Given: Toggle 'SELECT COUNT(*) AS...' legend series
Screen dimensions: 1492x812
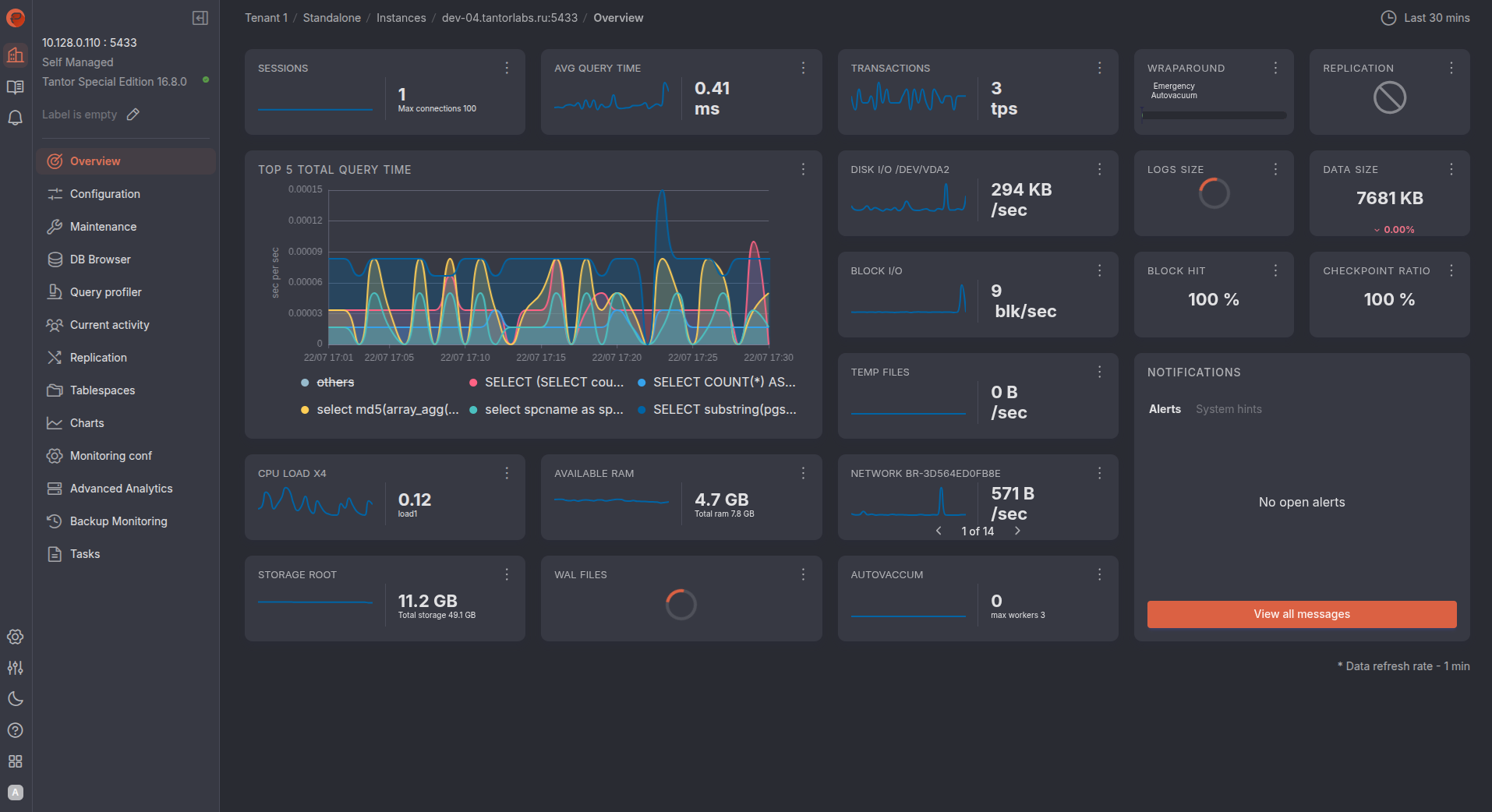Looking at the screenshot, I should (x=716, y=383).
